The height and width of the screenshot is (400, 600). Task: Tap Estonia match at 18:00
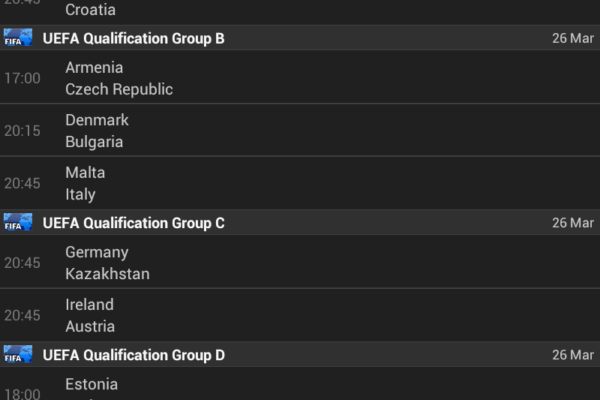click(x=91, y=385)
